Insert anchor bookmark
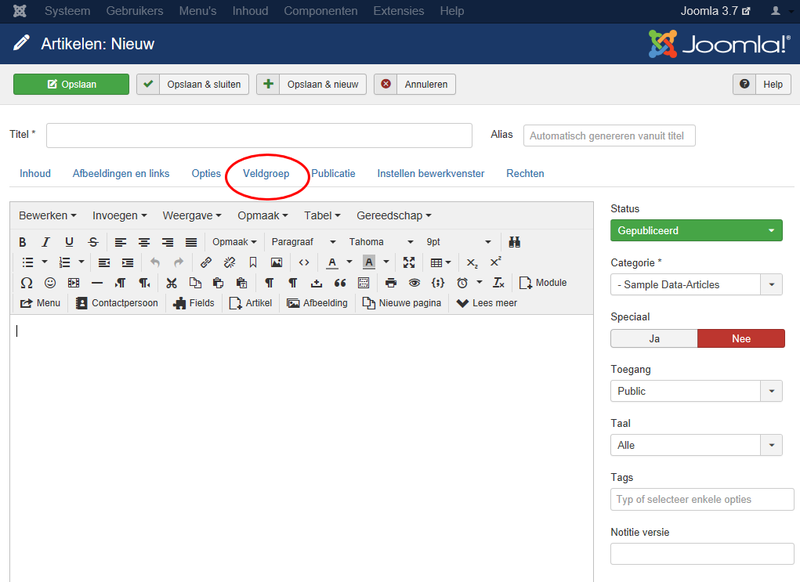Viewport: 800px width, 582px height. pyautogui.click(x=253, y=262)
